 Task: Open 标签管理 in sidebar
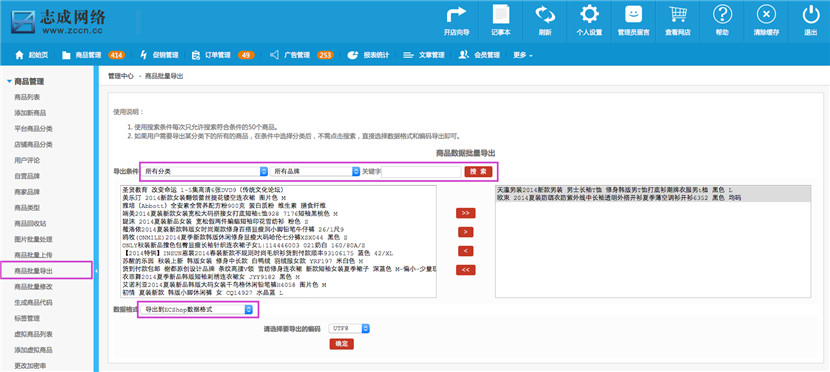click(27, 319)
